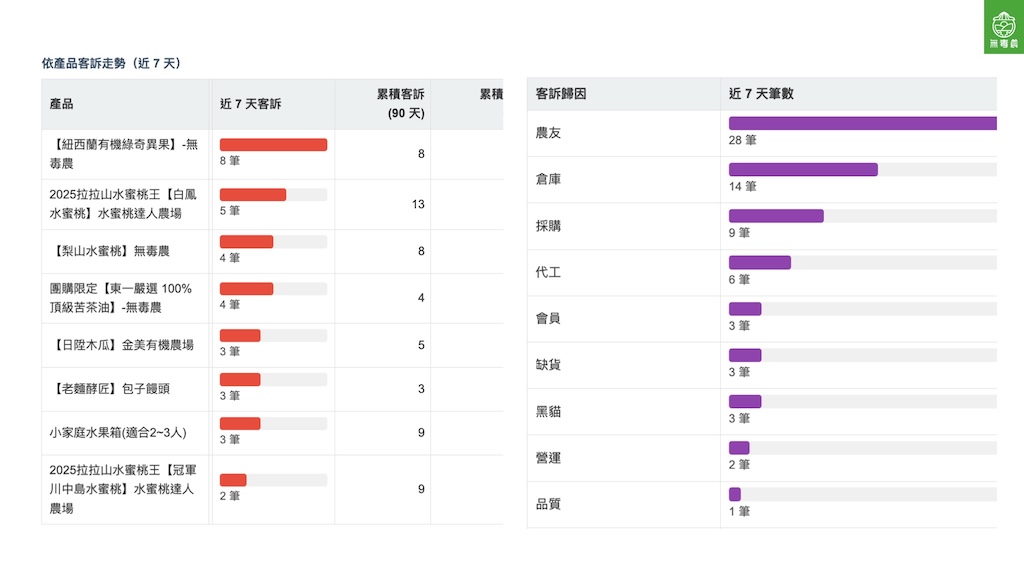The image size is (1024, 576).
Task: Select the 東一嚴選苦茶油 product name
Action: [121, 298]
